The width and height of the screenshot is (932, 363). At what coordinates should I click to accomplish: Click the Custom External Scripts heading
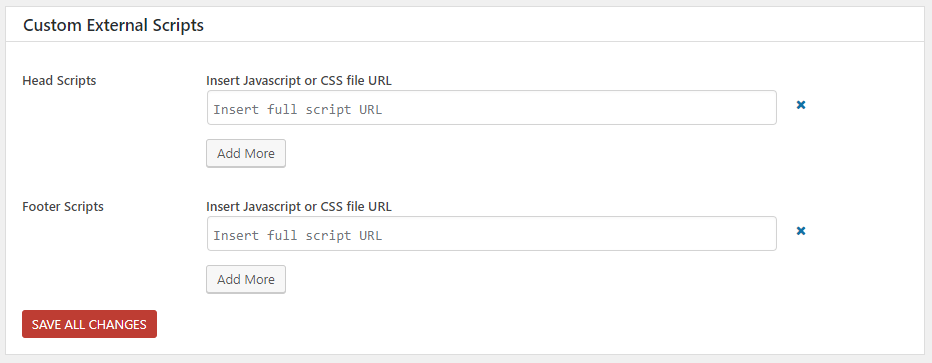[114, 25]
